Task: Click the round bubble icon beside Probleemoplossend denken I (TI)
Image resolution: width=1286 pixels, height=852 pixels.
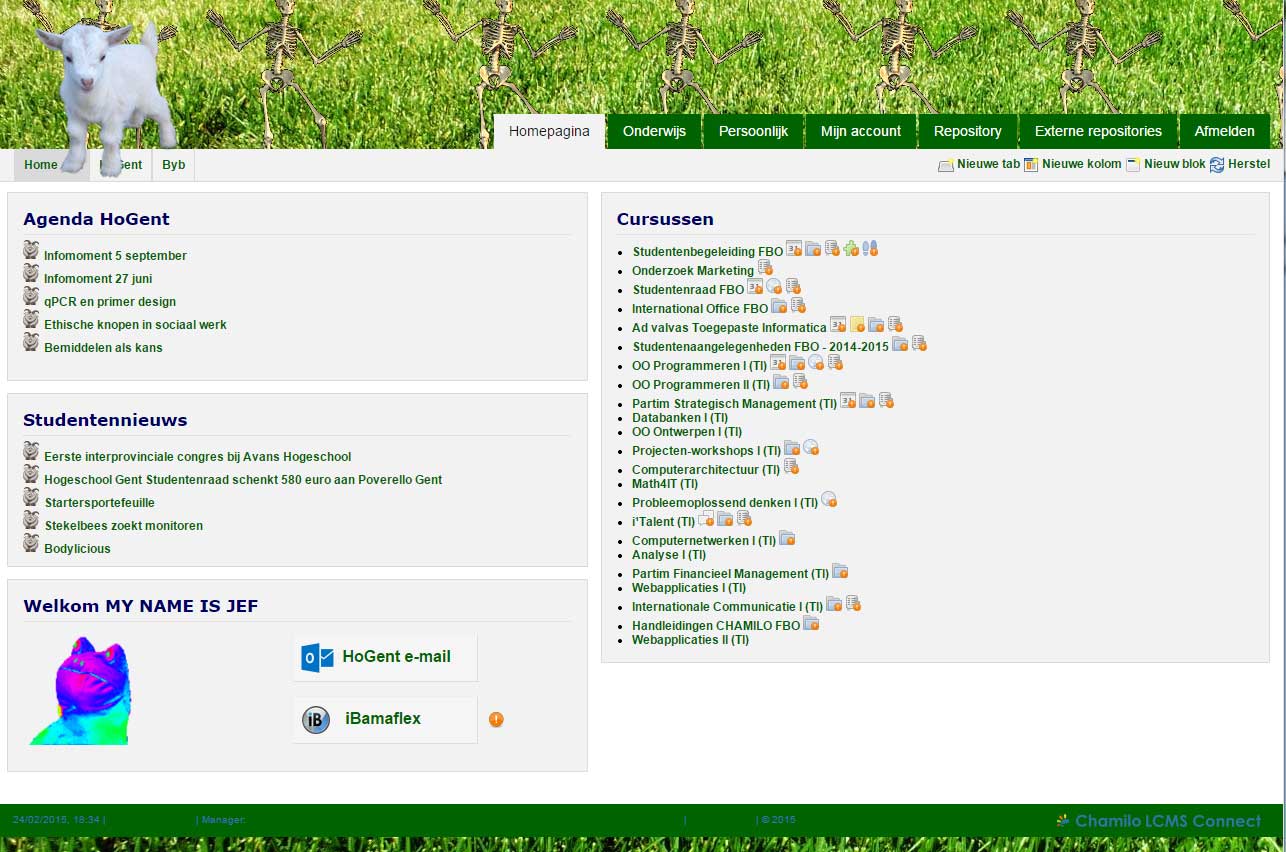Action: [x=829, y=498]
